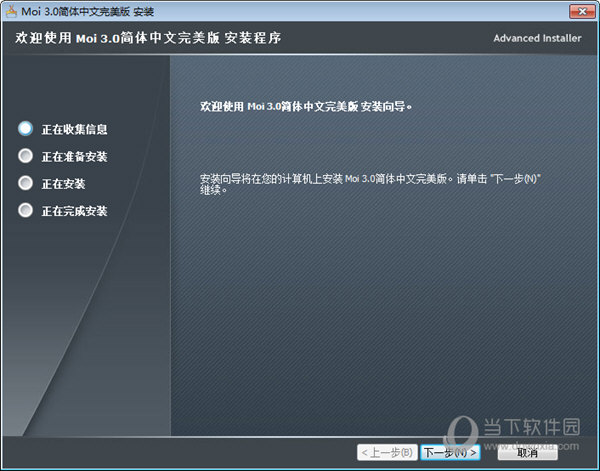This screenshot has height=471, width=600.
Task: Click the bold 安装向导 welcome heading
Action: [306, 106]
